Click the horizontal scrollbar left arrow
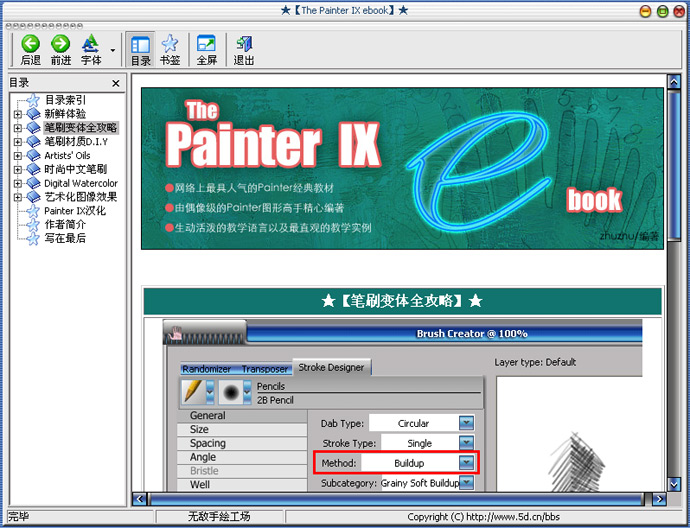690x528 pixels. pos(139,499)
